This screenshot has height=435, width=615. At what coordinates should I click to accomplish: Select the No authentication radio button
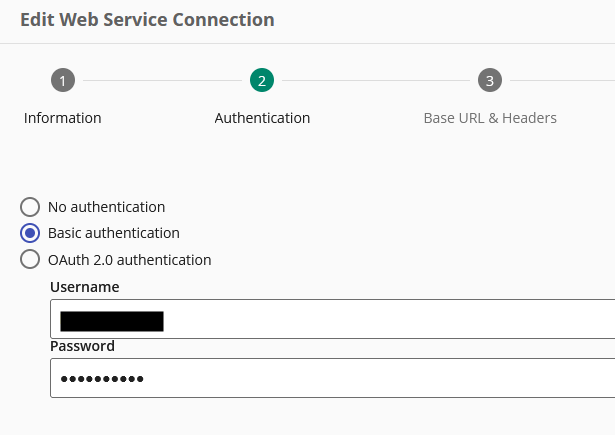point(30,207)
